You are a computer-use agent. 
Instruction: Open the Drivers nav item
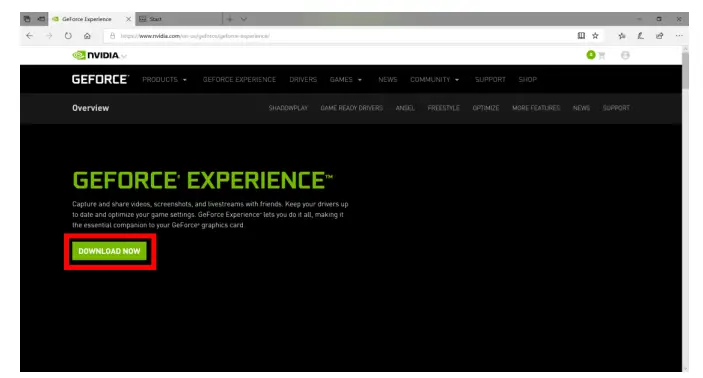tap(303, 79)
